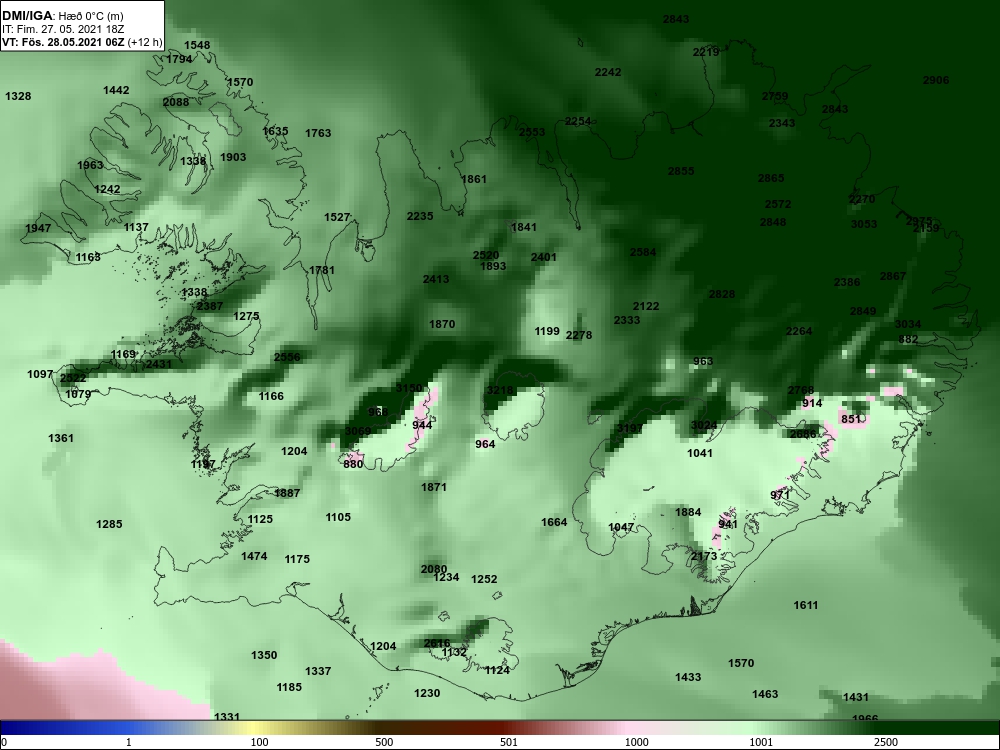This screenshot has width=1000, height=750.
Task: Click the map value 1442
Action: (x=116, y=91)
